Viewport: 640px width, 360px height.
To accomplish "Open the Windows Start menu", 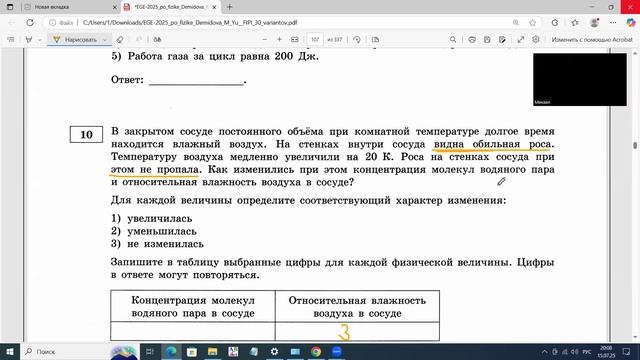I will 9,351.
